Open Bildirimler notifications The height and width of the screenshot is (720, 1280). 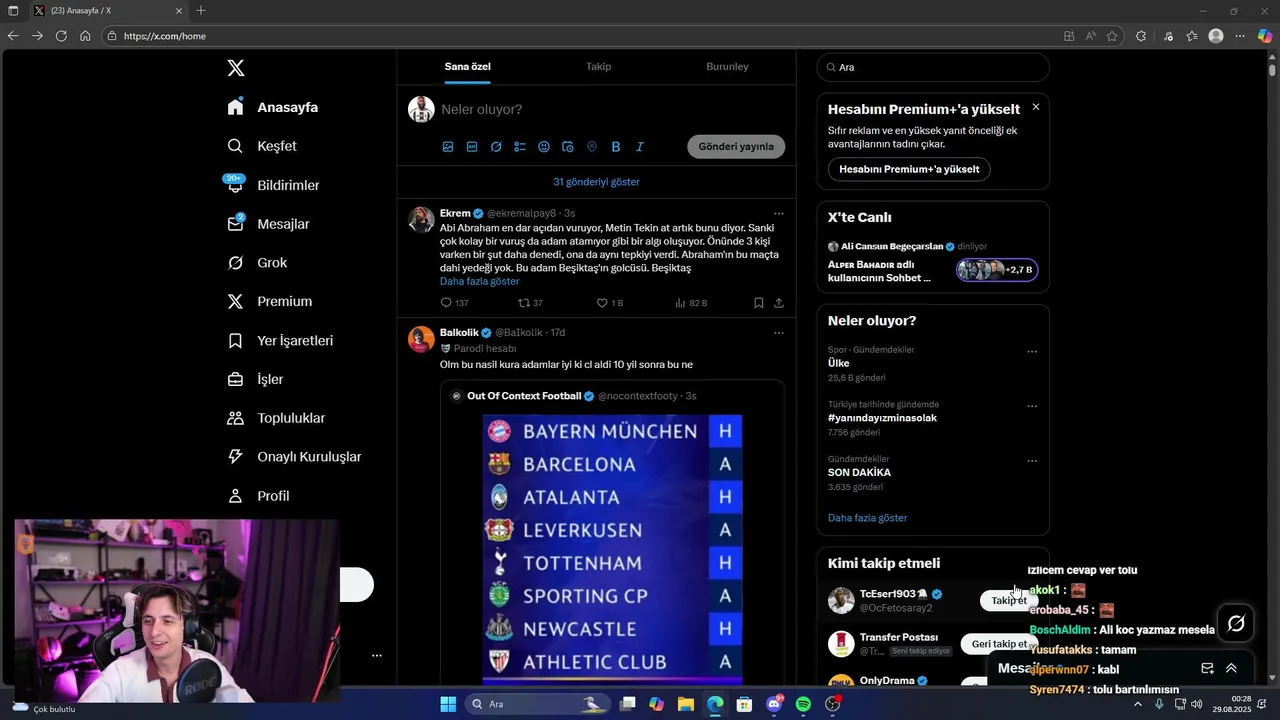273,185
